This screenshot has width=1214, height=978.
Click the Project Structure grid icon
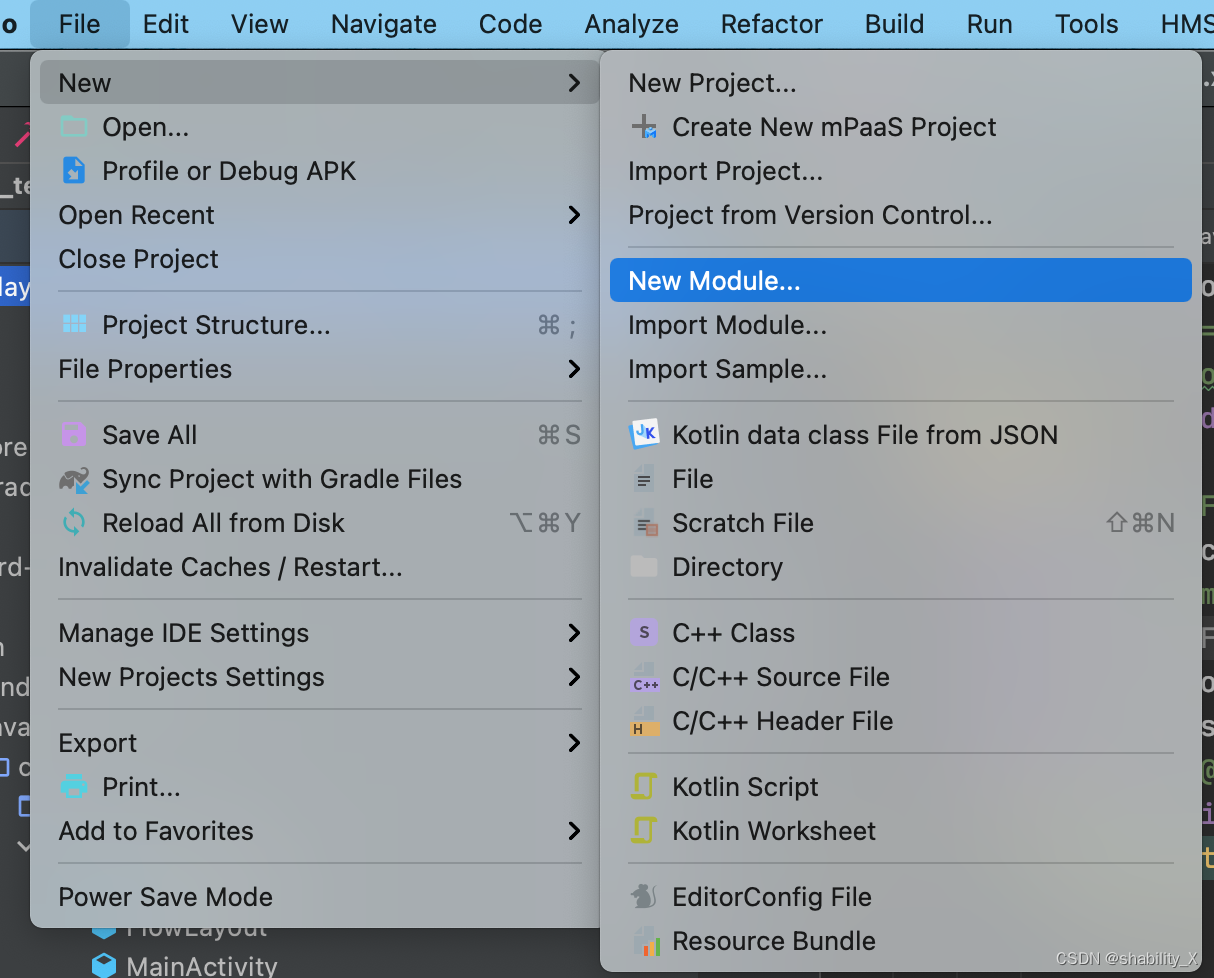74,325
